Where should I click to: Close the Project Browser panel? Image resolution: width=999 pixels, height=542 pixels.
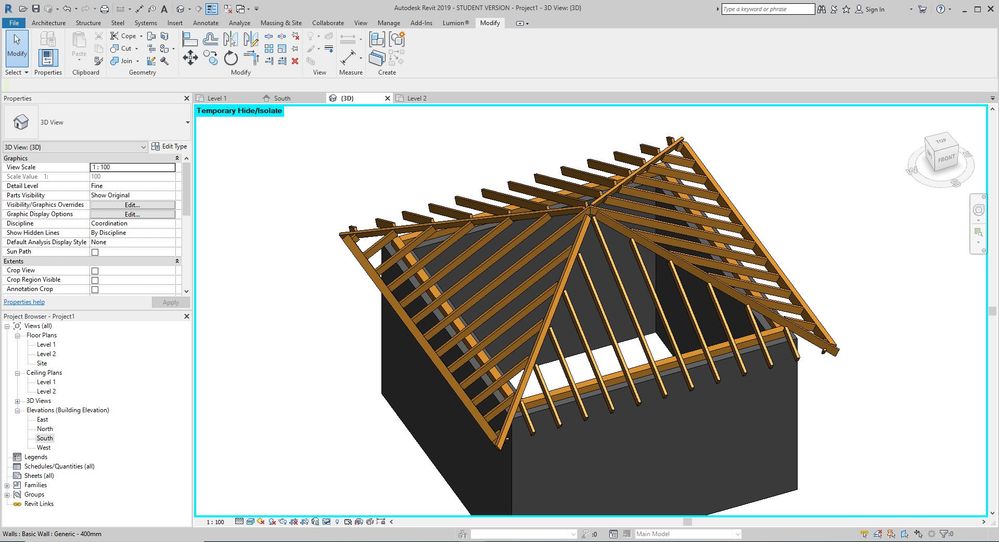click(x=187, y=317)
